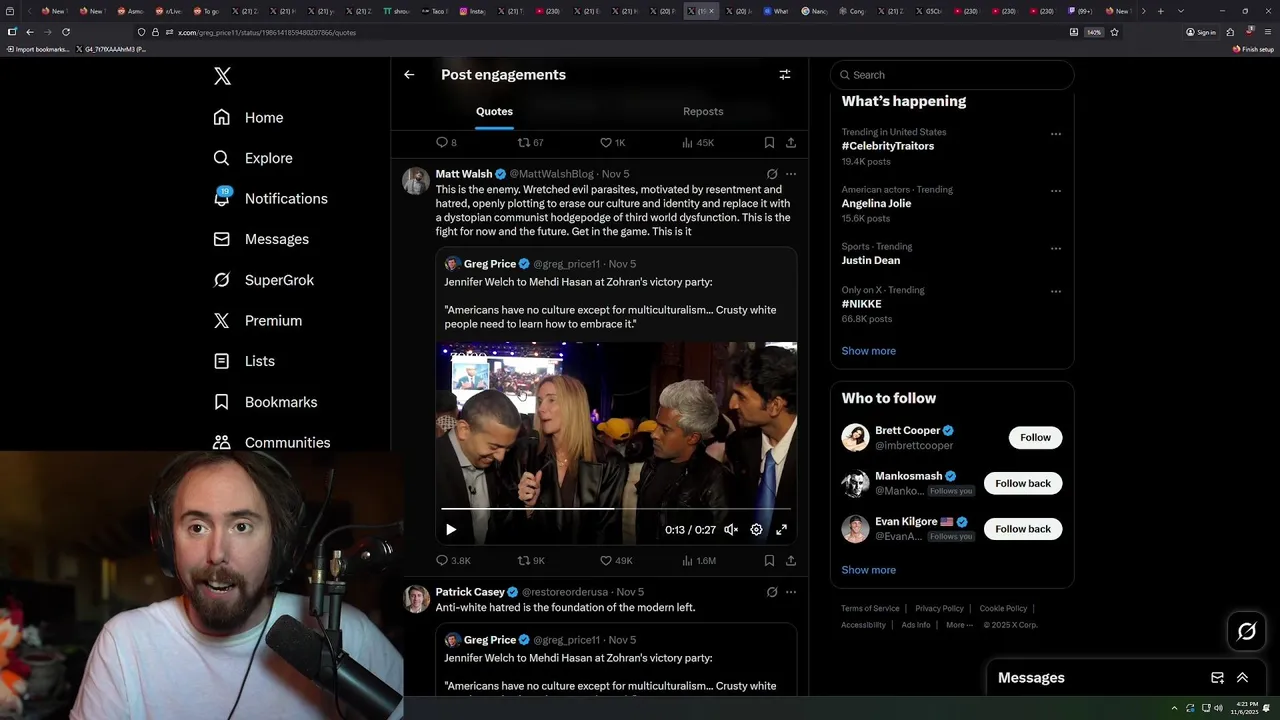Open Explore in the sidebar
This screenshot has height=720, width=1280.
(x=253, y=158)
